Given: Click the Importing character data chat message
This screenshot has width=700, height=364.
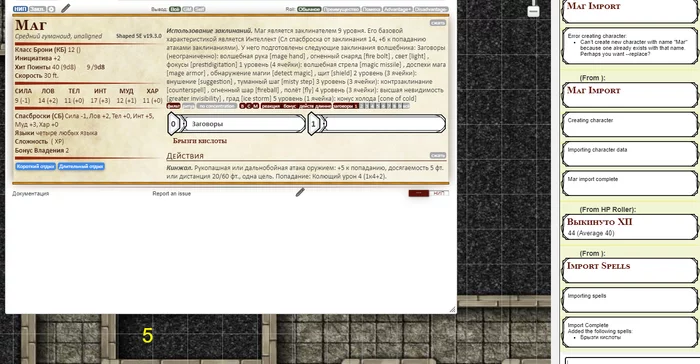Looking at the screenshot, I should (x=629, y=154).
